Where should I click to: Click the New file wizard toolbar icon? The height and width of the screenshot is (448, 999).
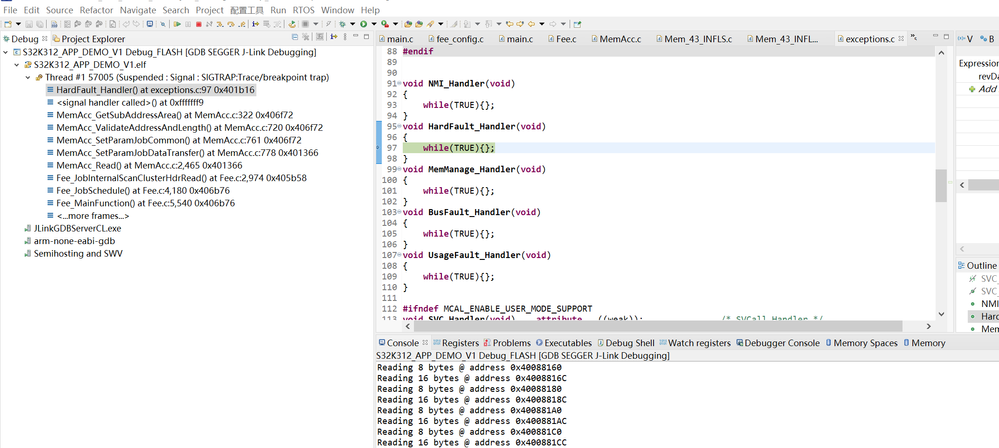point(8,24)
